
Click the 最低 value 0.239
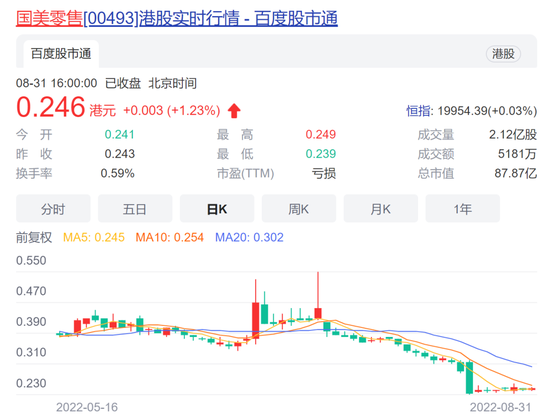pos(320,154)
